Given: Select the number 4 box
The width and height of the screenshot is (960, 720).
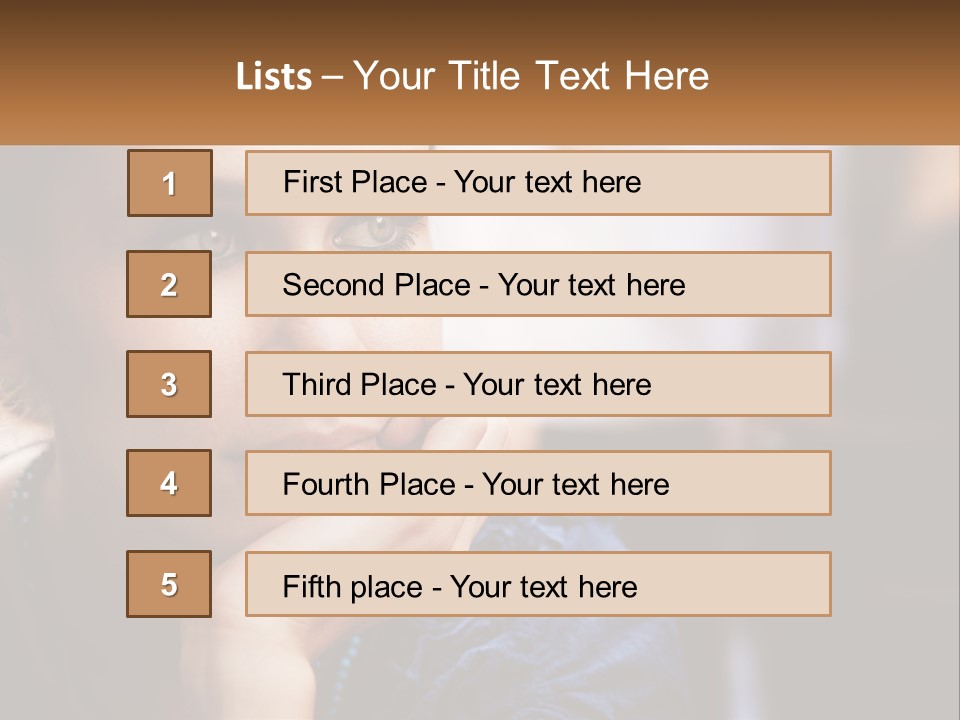Looking at the screenshot, I should point(169,483).
